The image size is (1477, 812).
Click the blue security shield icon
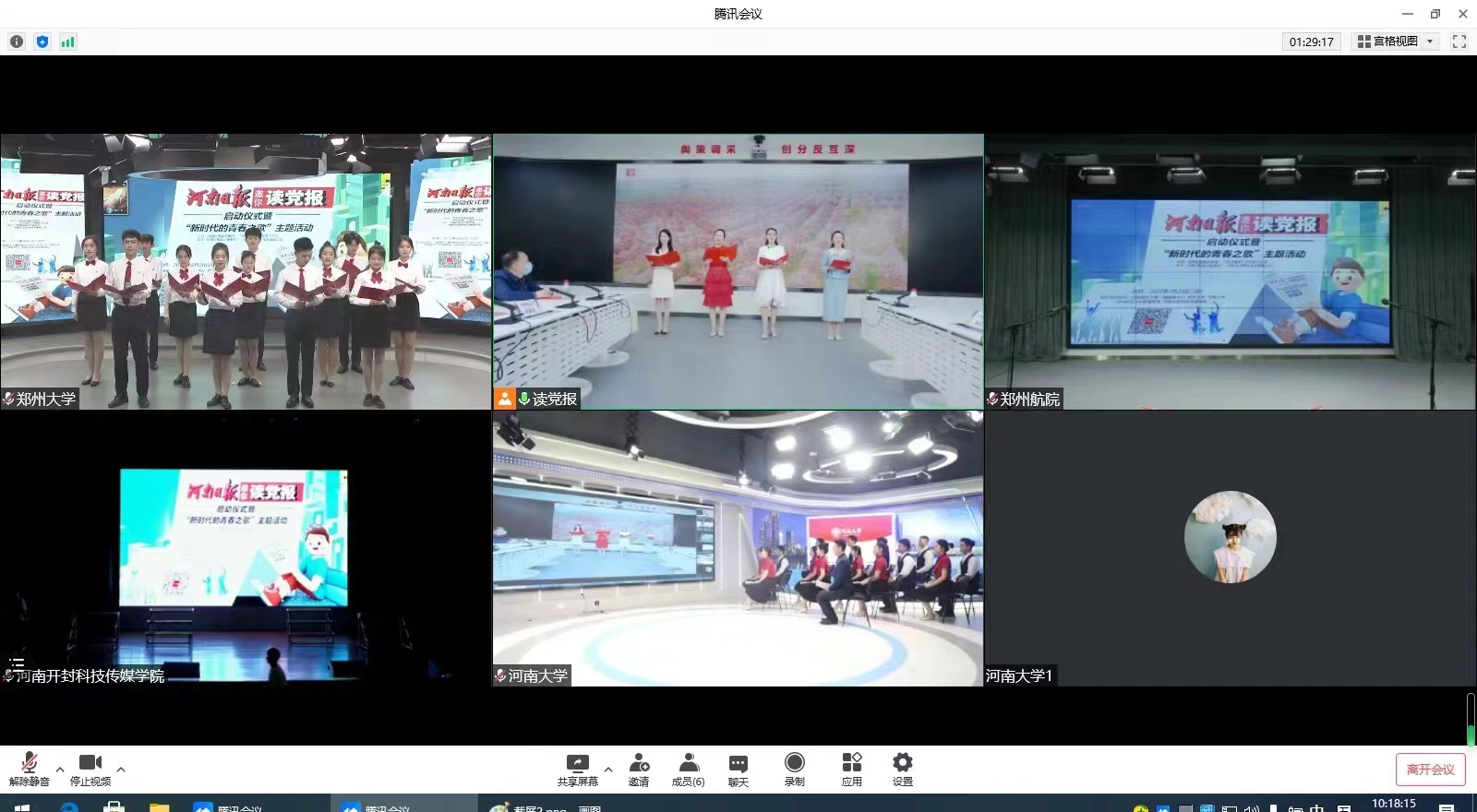click(x=42, y=42)
